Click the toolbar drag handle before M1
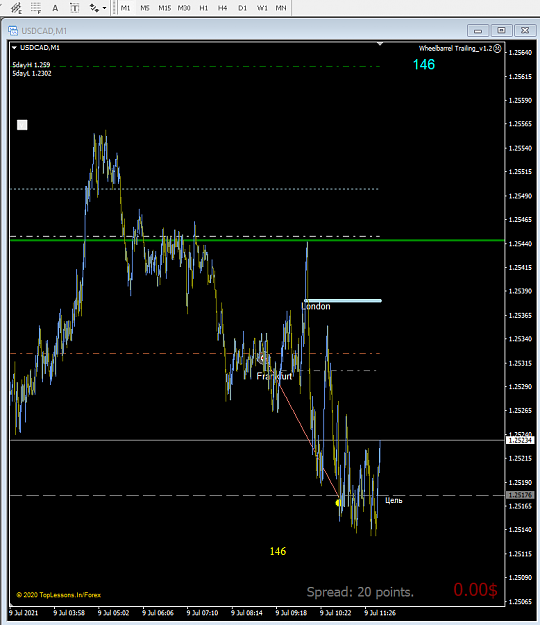 click(x=114, y=8)
